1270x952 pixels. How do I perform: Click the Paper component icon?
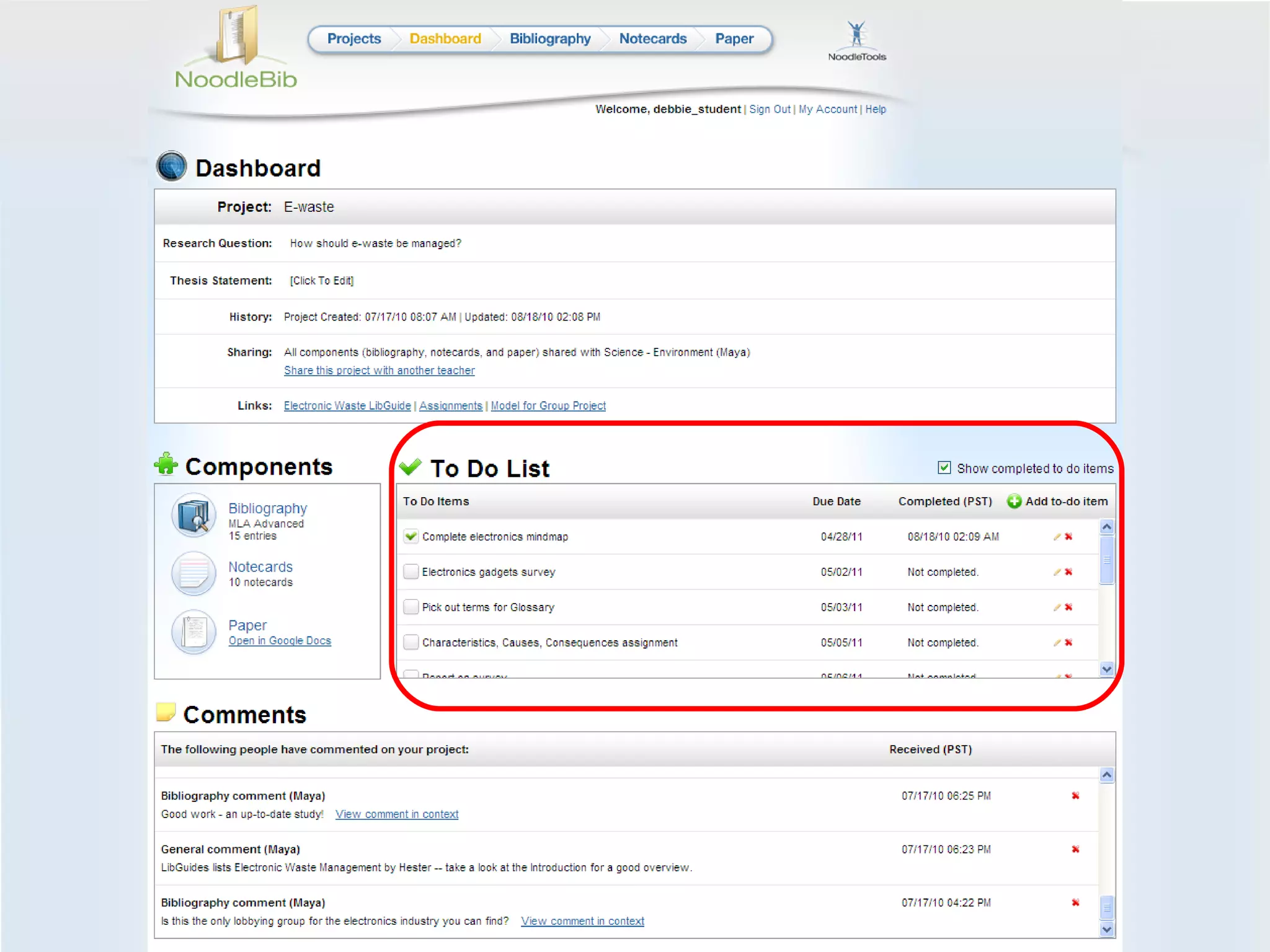tap(194, 632)
